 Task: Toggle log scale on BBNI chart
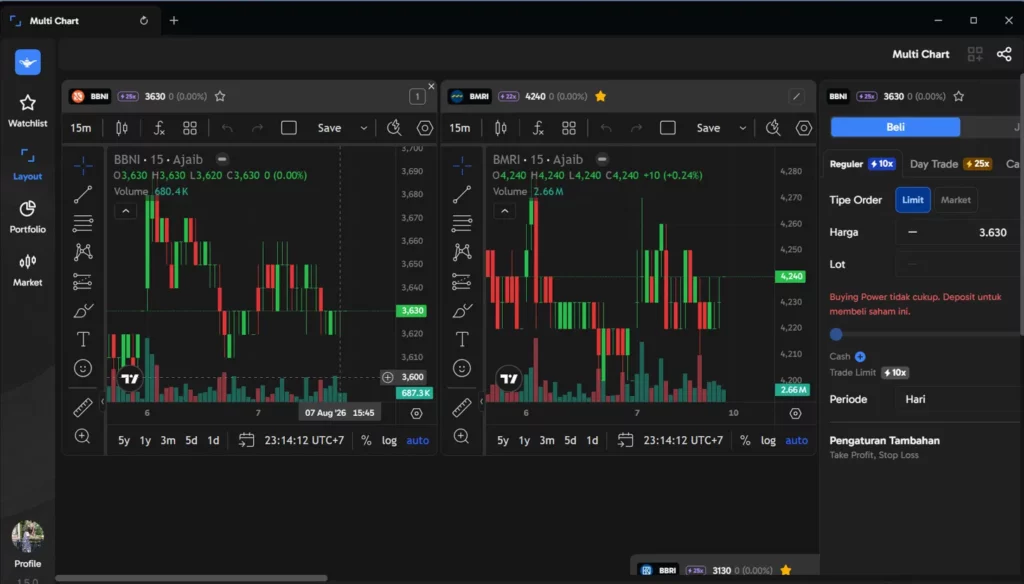pyautogui.click(x=389, y=440)
